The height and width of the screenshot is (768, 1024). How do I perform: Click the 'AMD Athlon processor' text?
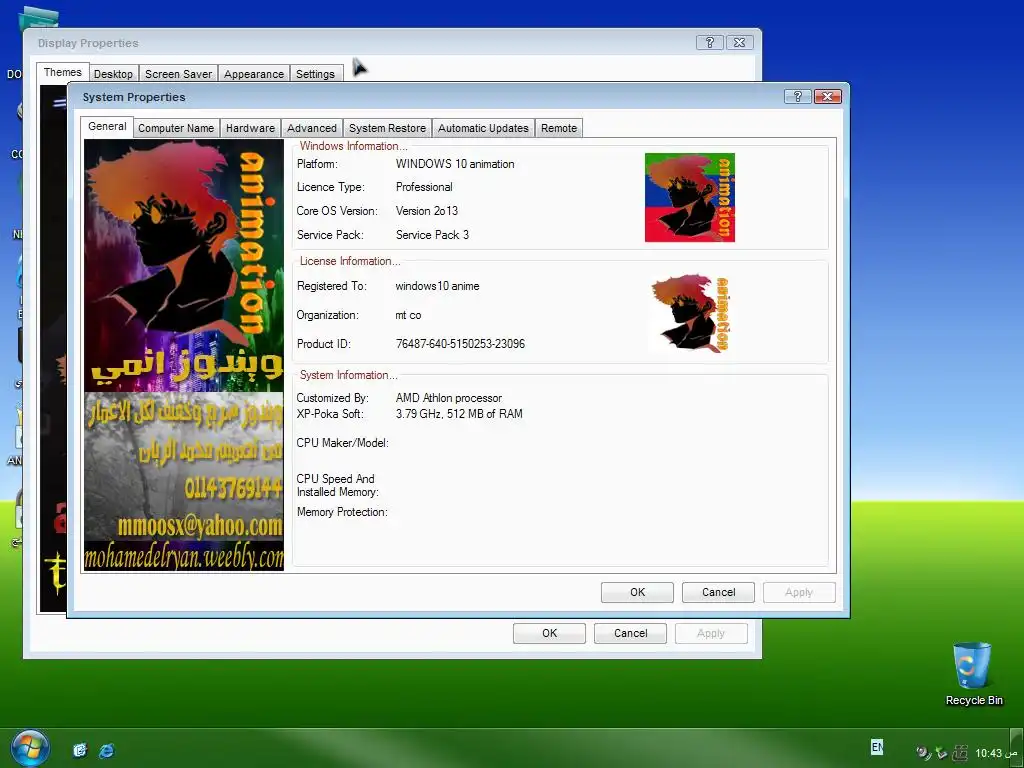tap(449, 398)
